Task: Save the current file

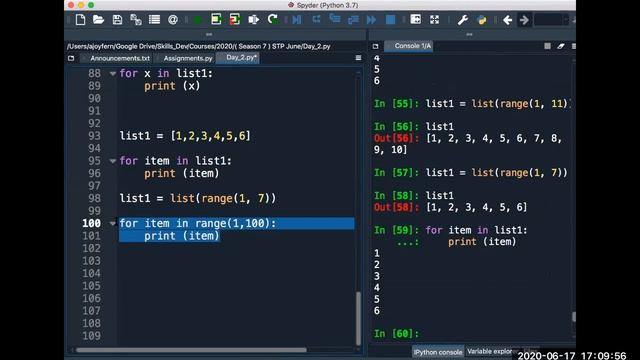Action: tap(117, 20)
